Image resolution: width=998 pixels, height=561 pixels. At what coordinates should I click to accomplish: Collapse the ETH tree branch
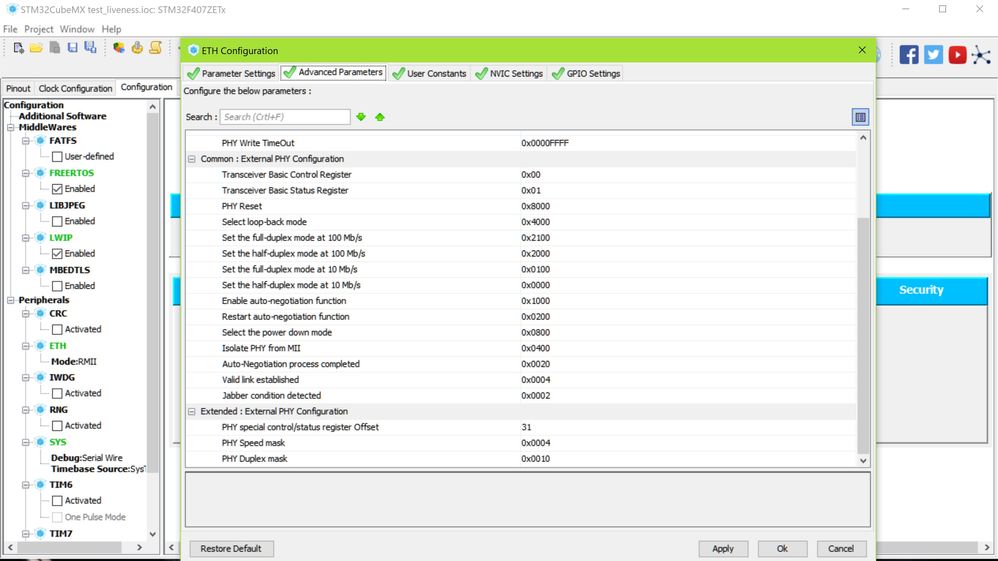[x=25, y=346]
